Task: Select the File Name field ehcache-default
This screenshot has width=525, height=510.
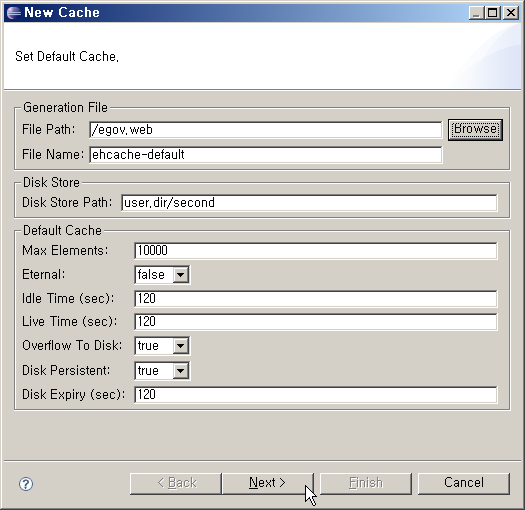Action: pyautogui.click(x=266, y=155)
